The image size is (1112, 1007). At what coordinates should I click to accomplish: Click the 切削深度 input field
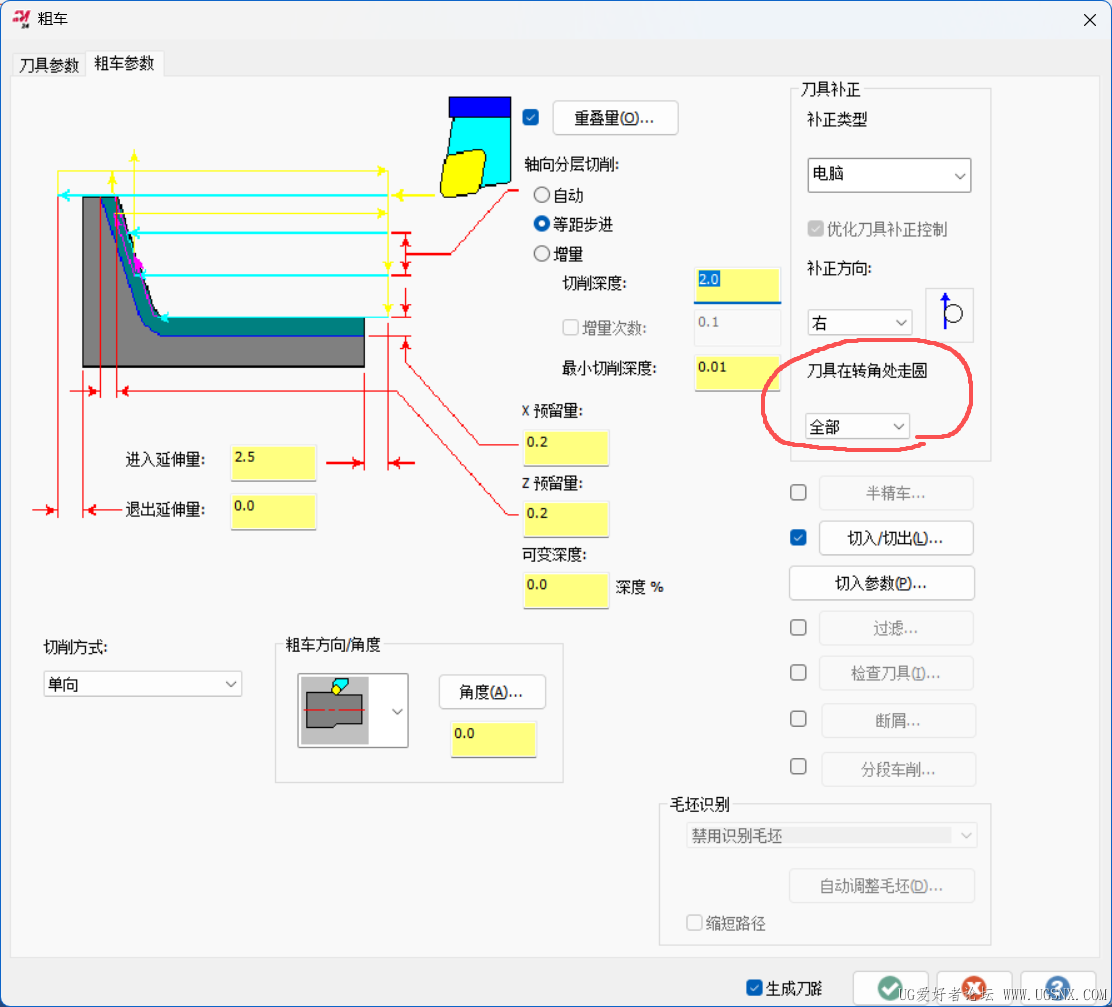pyautogui.click(x=737, y=285)
